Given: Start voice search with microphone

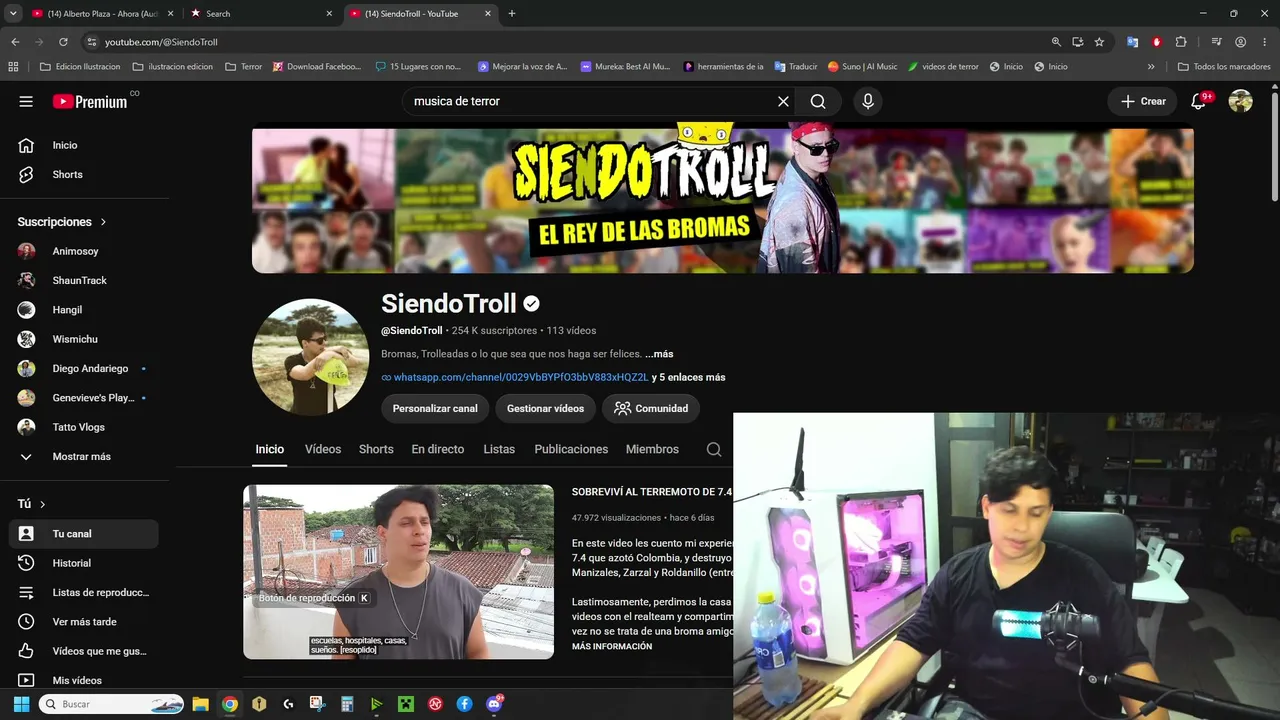Looking at the screenshot, I should click(x=868, y=101).
